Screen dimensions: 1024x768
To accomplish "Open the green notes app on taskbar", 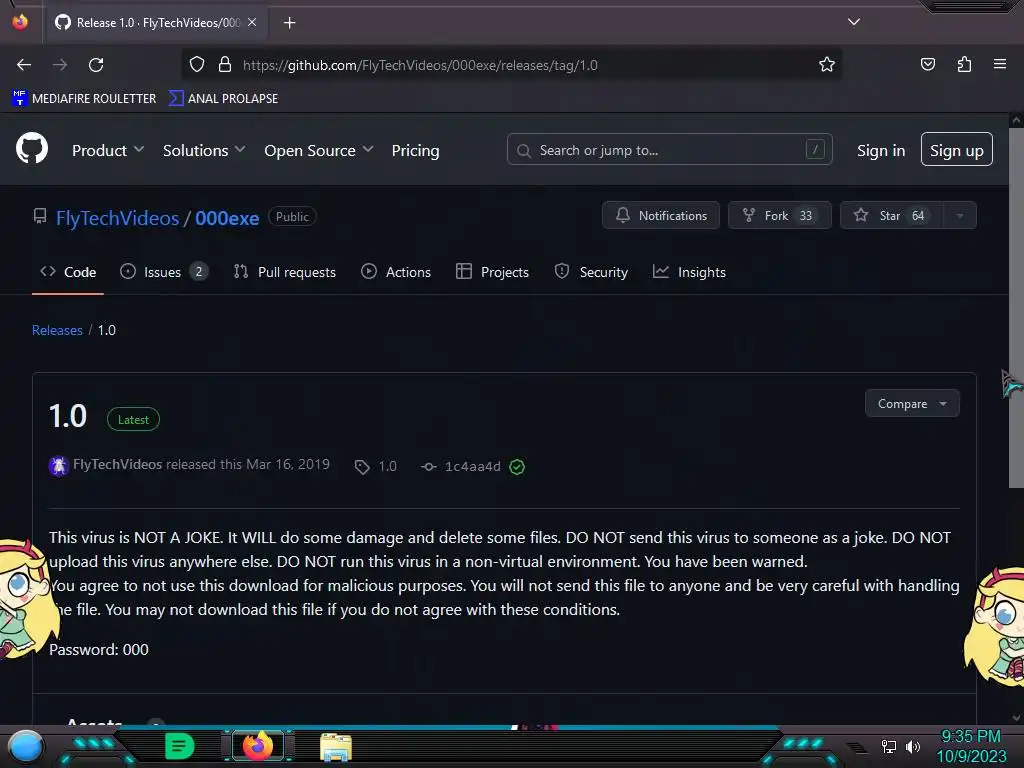I will (x=180, y=746).
